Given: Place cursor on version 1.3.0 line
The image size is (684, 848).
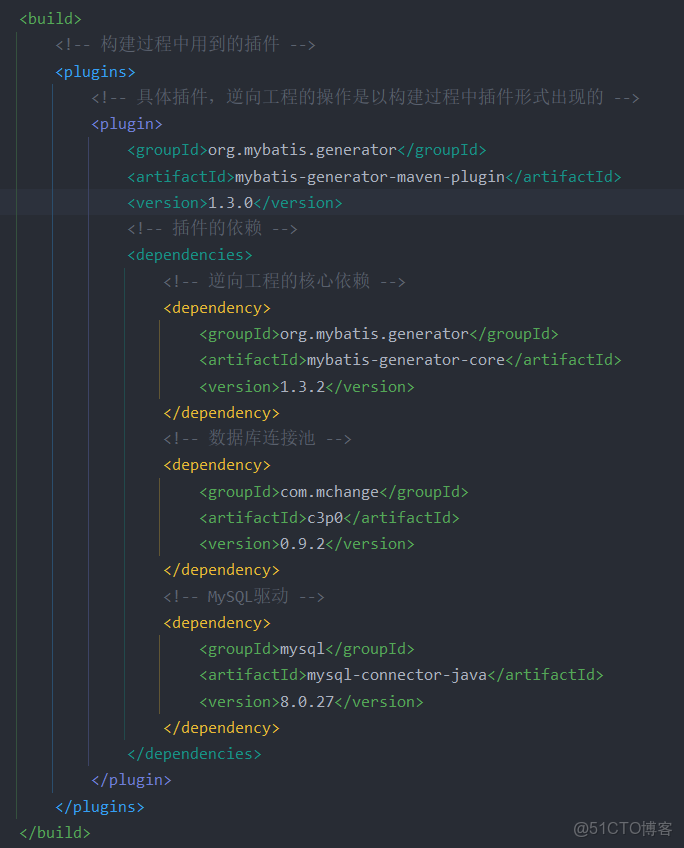Looking at the screenshot, I should (x=234, y=203).
